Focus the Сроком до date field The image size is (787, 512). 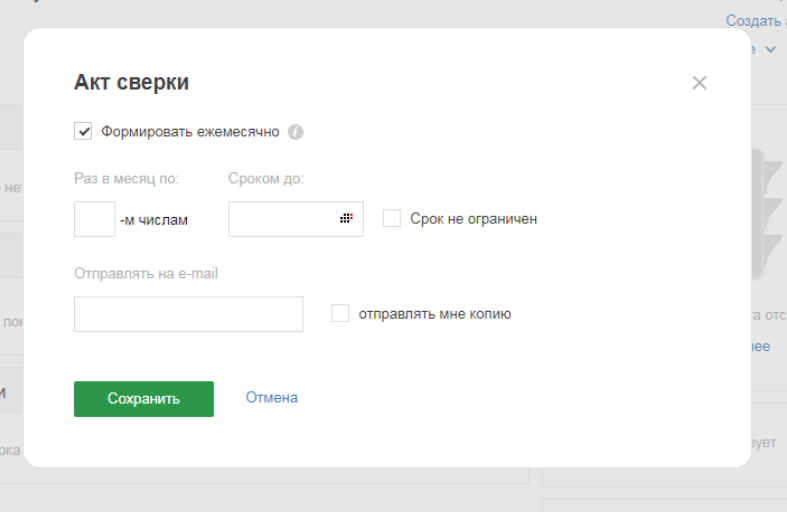click(296, 219)
